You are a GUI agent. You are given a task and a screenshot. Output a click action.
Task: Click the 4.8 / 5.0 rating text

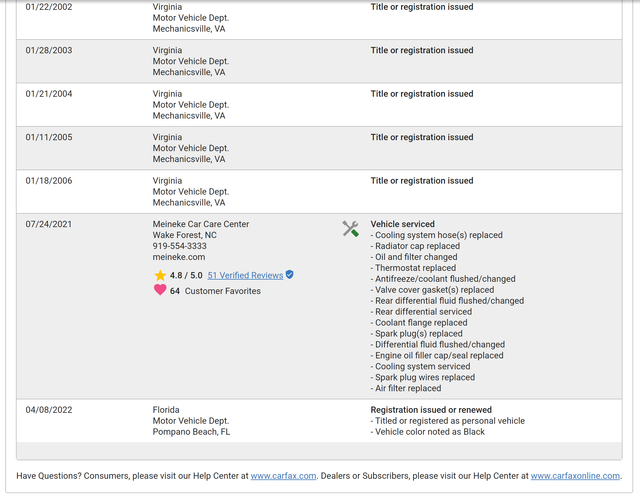[186, 275]
